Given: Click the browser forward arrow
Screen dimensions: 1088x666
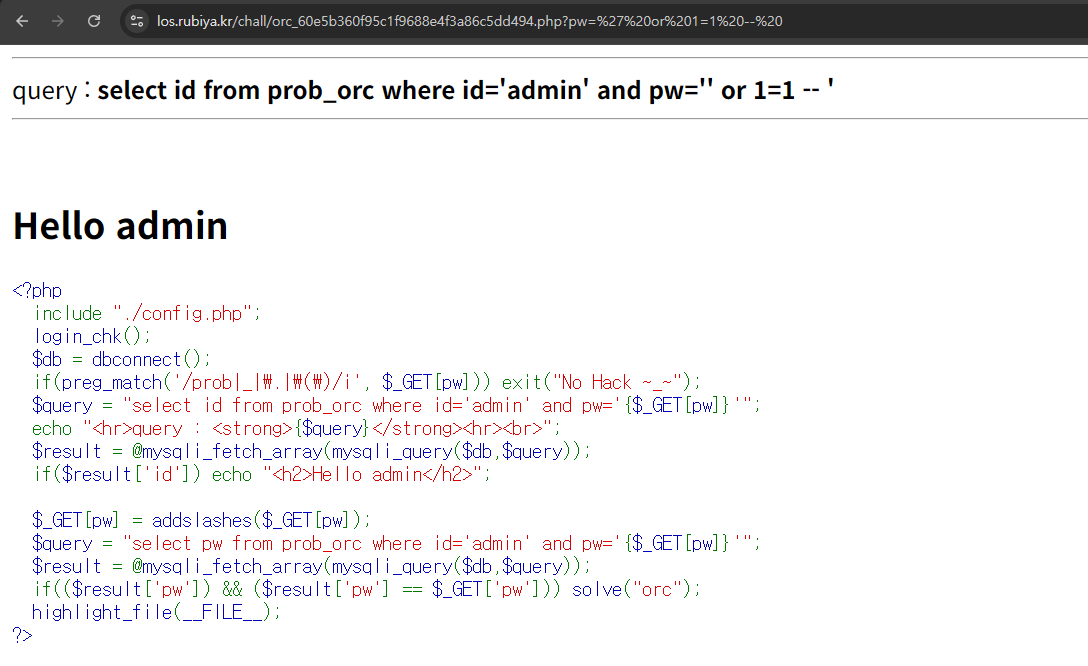Looking at the screenshot, I should coord(58,21).
